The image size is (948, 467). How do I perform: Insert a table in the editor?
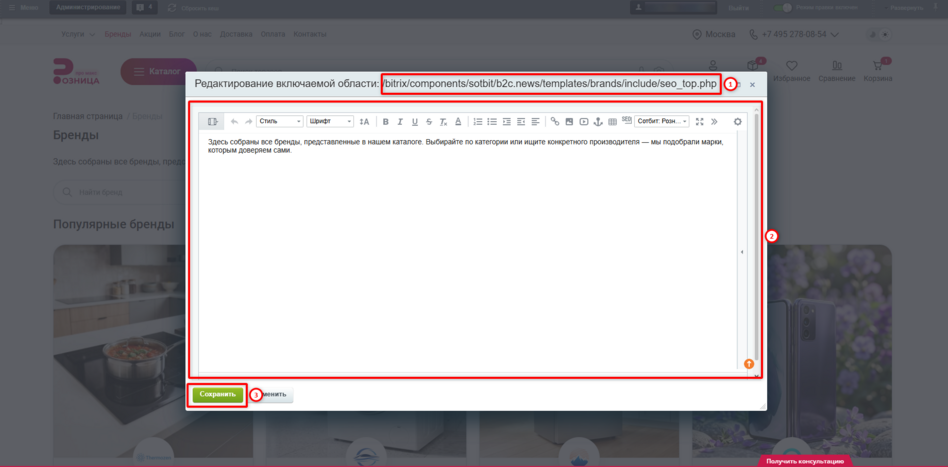point(612,122)
